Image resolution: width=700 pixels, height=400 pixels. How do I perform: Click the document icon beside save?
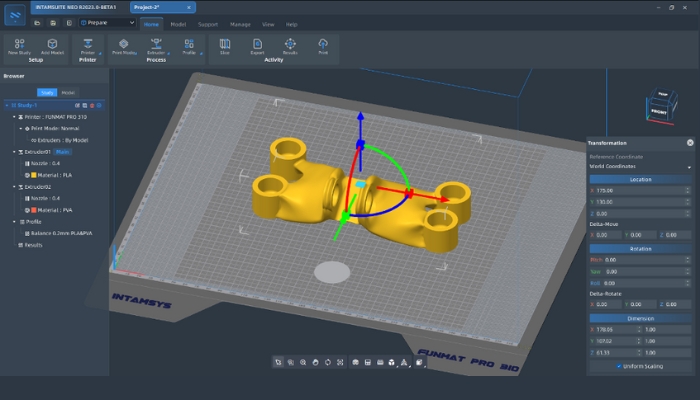(x=69, y=23)
